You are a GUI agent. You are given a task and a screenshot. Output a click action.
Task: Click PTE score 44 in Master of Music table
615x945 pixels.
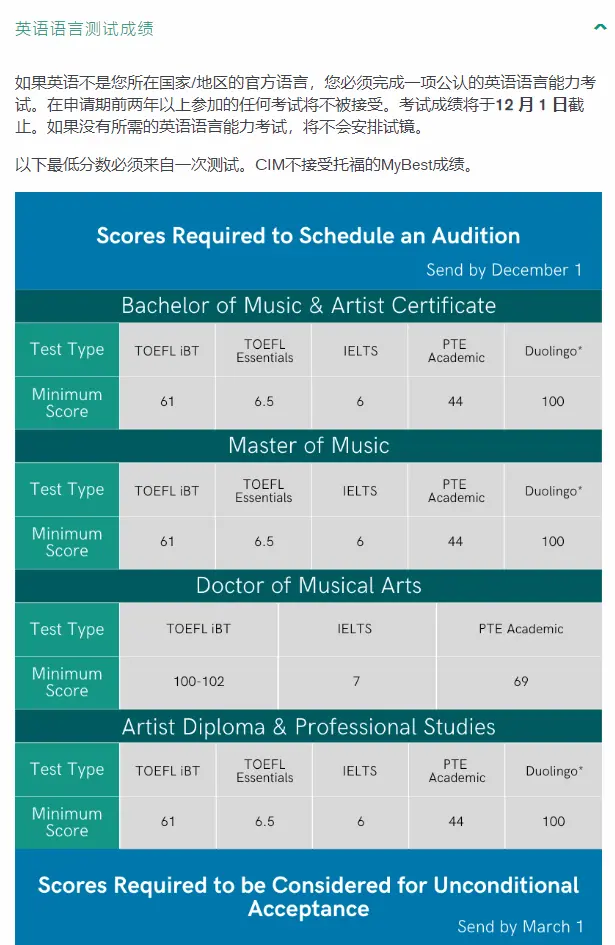[x=456, y=541]
